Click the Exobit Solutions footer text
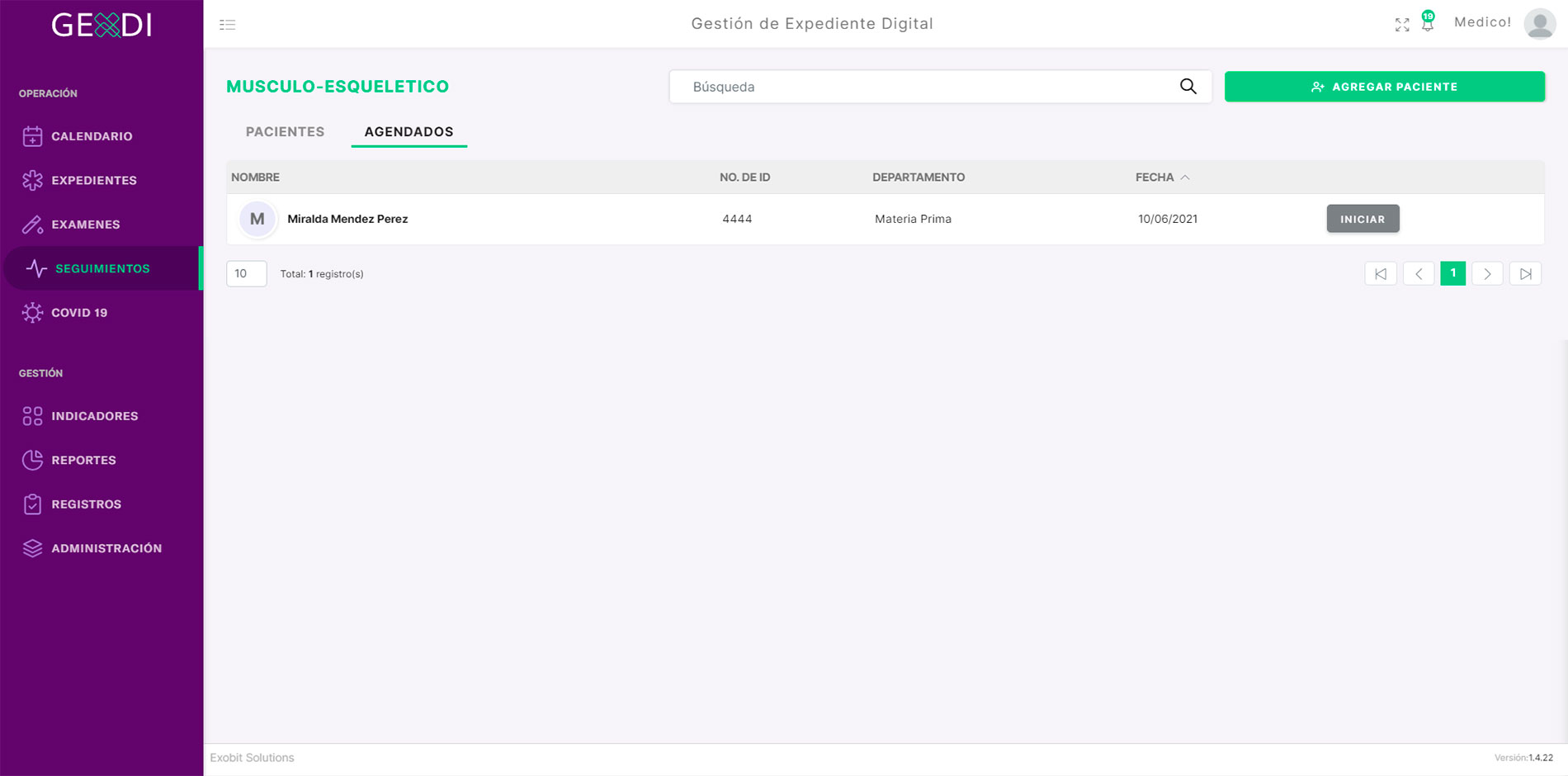 [x=252, y=758]
